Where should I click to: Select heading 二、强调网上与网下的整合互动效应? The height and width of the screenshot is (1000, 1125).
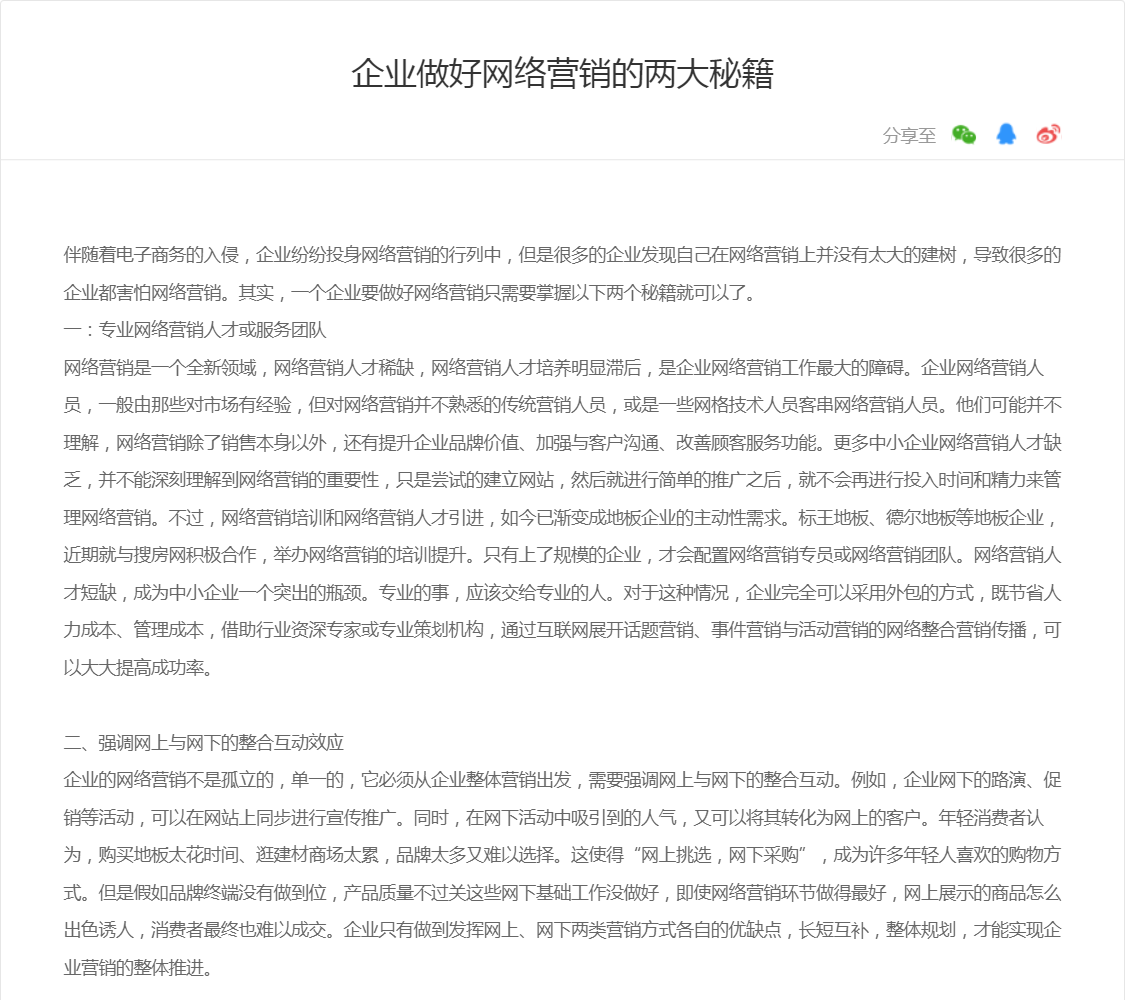coord(204,742)
